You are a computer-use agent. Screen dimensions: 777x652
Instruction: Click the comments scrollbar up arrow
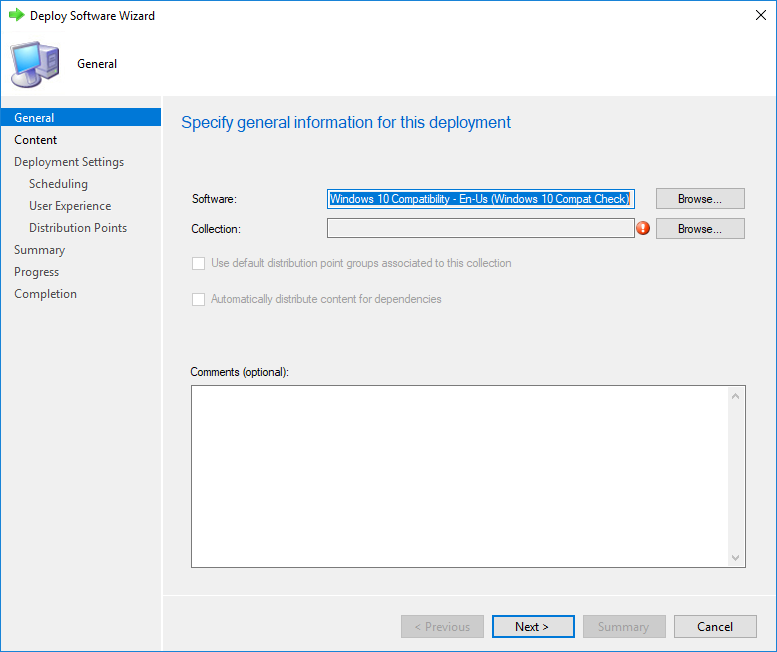point(735,396)
